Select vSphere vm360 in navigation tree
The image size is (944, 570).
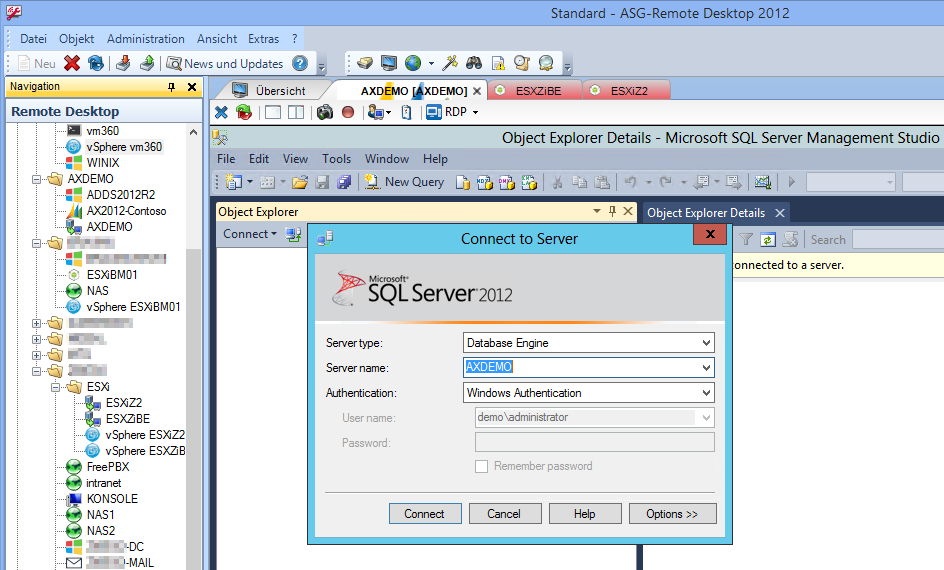click(124, 147)
